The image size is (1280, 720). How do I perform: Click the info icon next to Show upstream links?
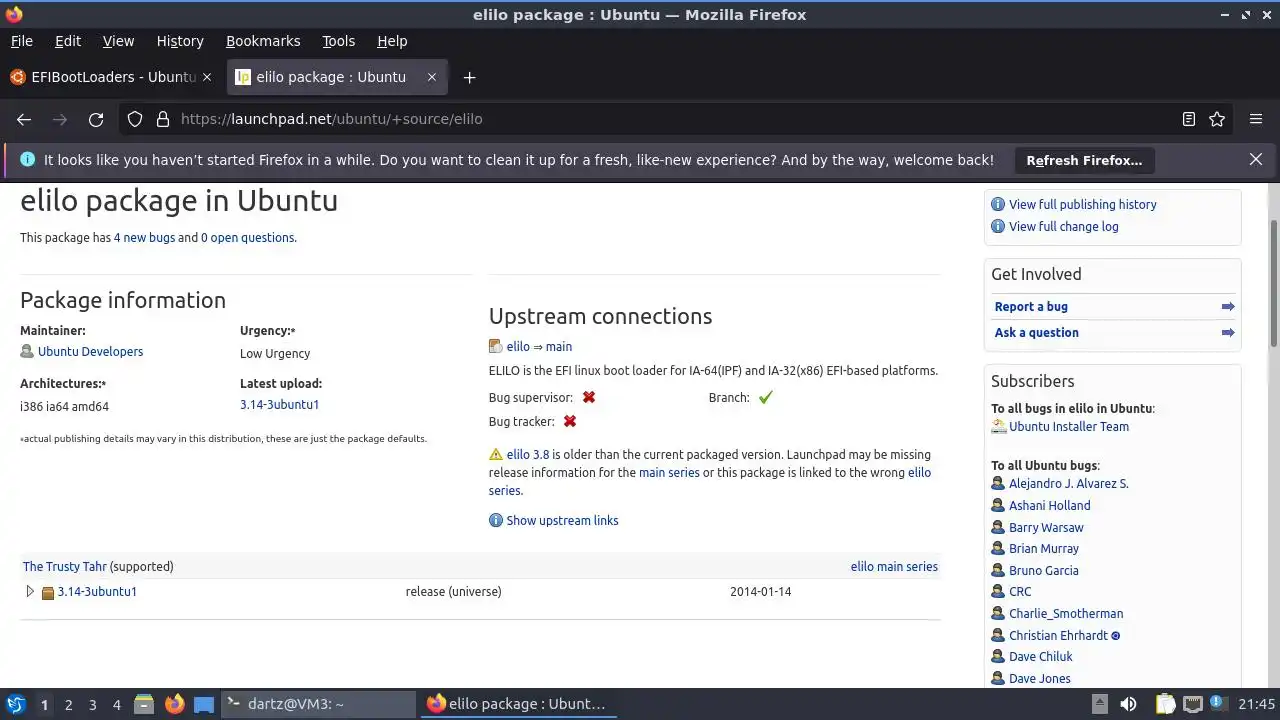coord(496,520)
